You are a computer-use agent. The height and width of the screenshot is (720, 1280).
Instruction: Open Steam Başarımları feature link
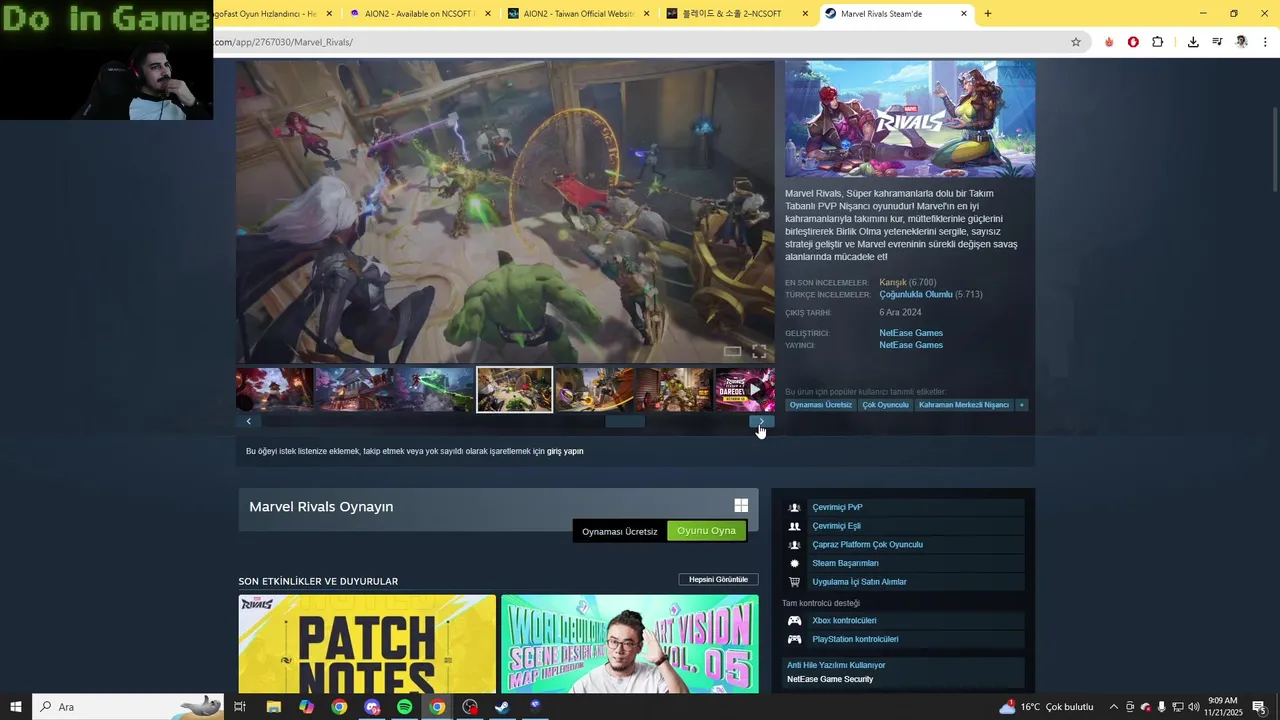pyautogui.click(x=845, y=563)
